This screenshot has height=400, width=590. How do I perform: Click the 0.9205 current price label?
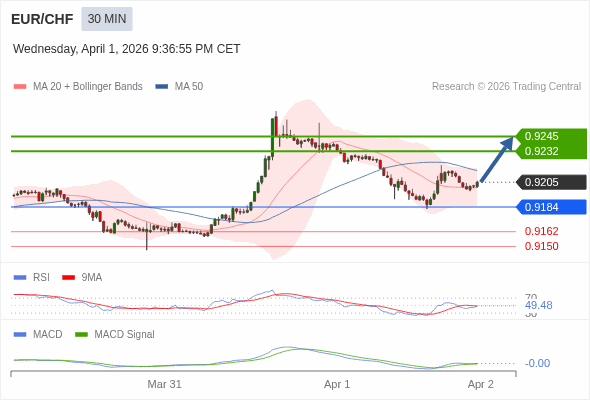tap(551, 182)
